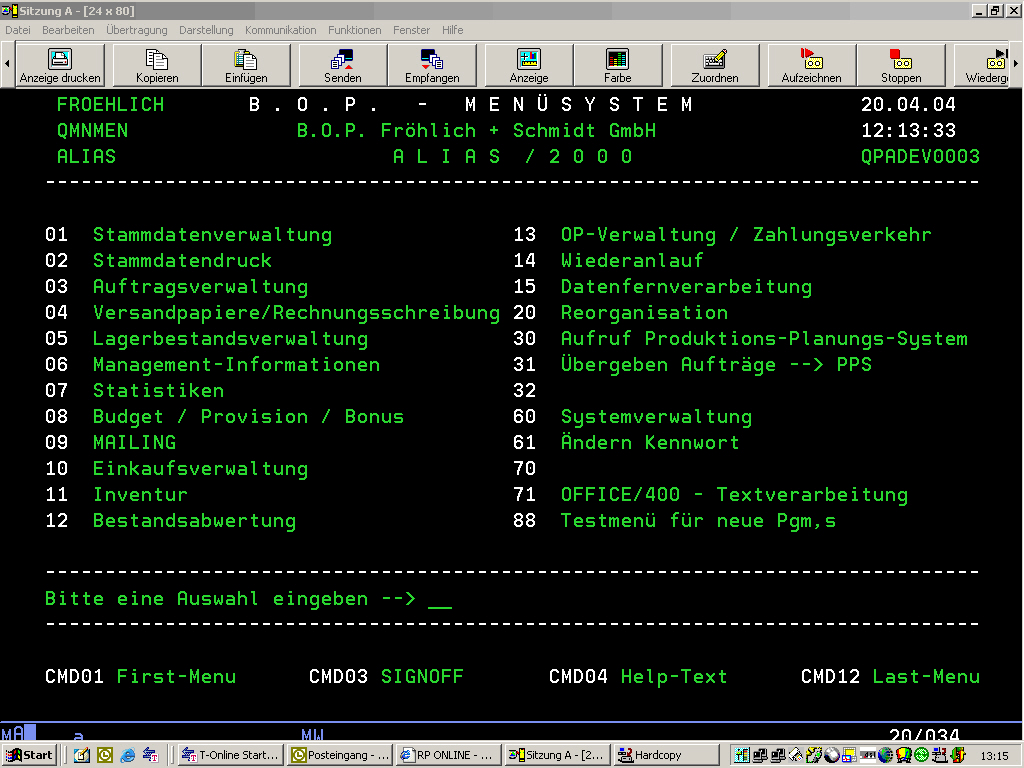This screenshot has width=1024, height=768.
Task: Click the Stammdatendruck entry
Action: (182, 261)
